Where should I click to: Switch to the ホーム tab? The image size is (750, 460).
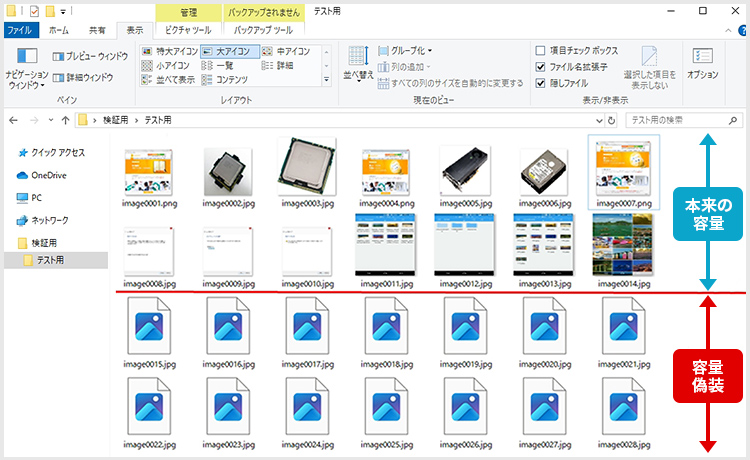[59, 30]
